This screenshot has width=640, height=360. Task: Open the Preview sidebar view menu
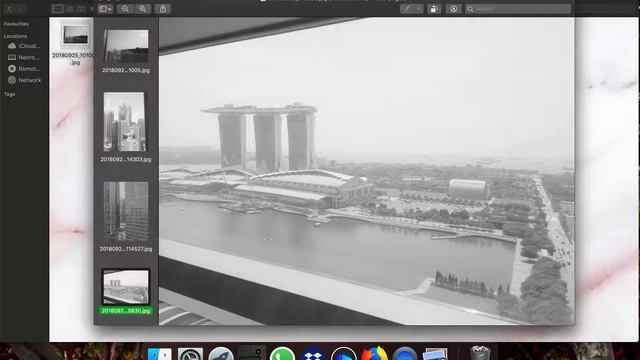click(105, 9)
